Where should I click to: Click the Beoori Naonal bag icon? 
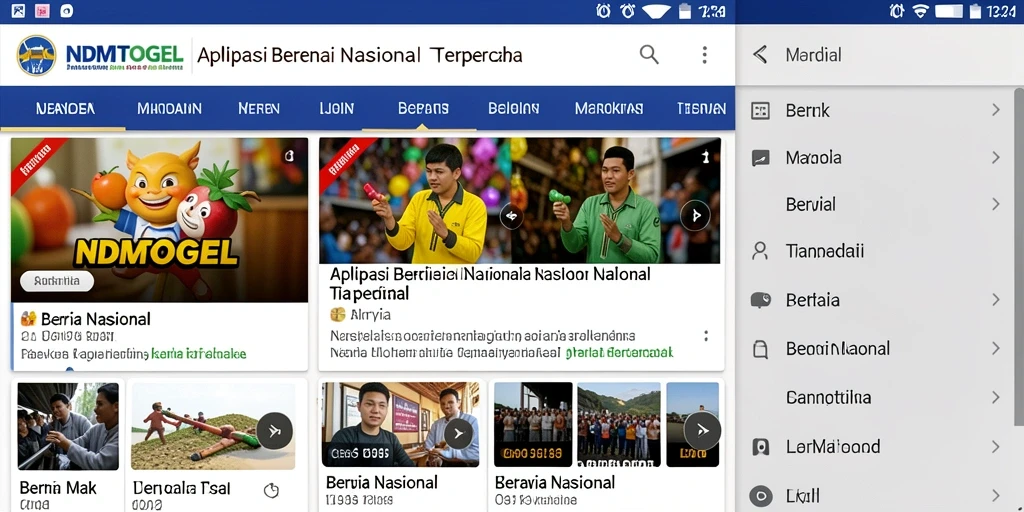tap(760, 349)
